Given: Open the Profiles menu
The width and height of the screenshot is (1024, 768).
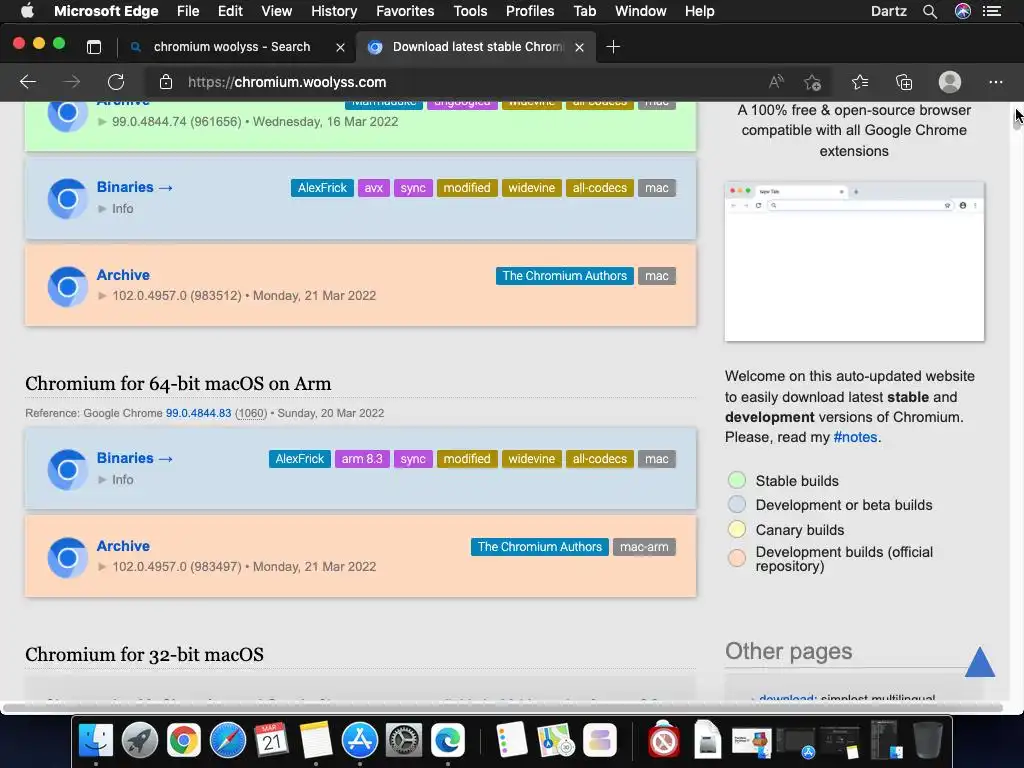Looking at the screenshot, I should [530, 11].
